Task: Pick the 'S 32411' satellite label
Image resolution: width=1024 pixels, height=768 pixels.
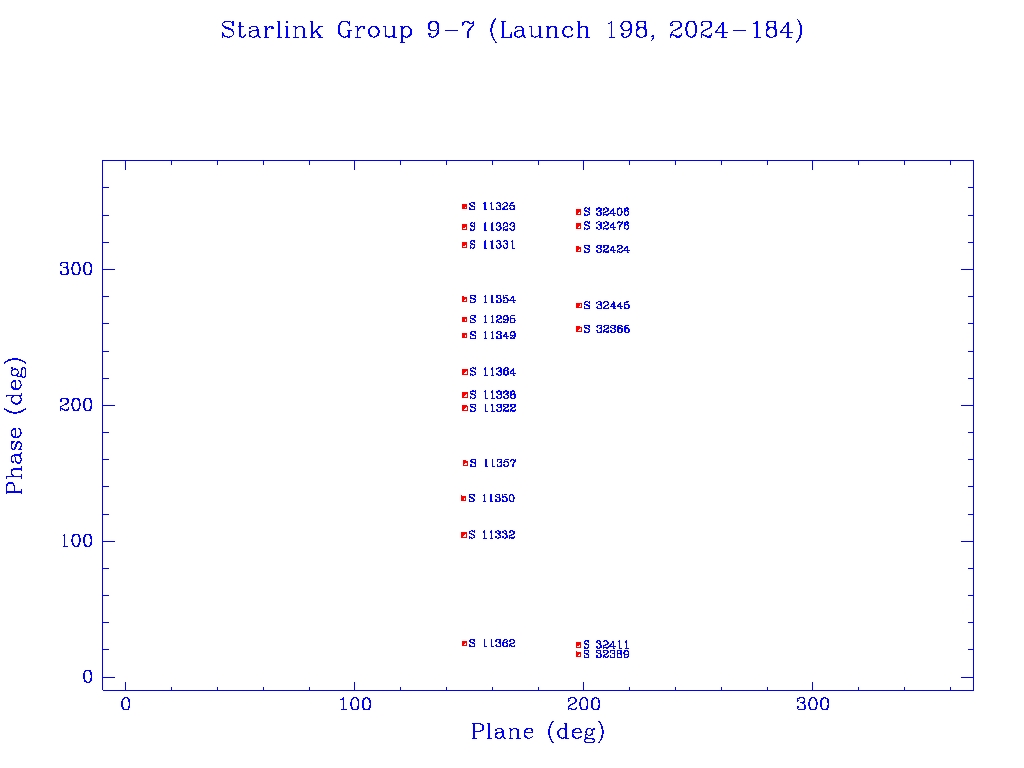Action: [x=607, y=645]
